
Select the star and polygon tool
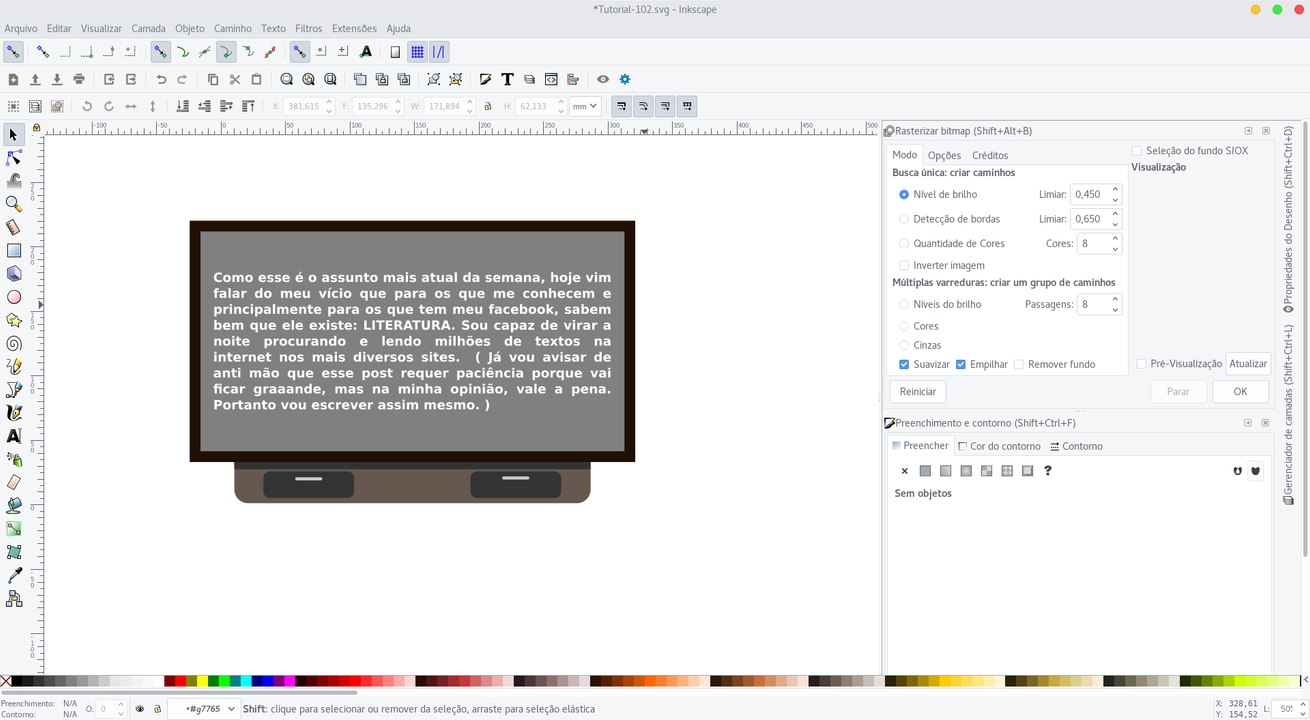click(14, 320)
